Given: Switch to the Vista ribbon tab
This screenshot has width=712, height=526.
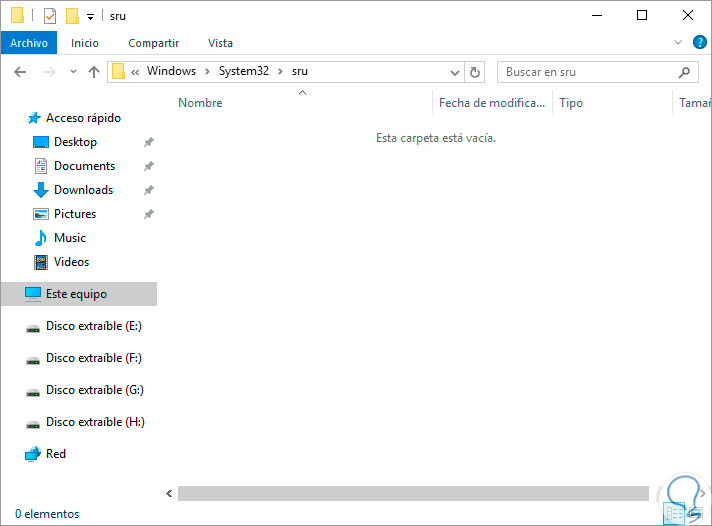Looking at the screenshot, I should [x=220, y=43].
